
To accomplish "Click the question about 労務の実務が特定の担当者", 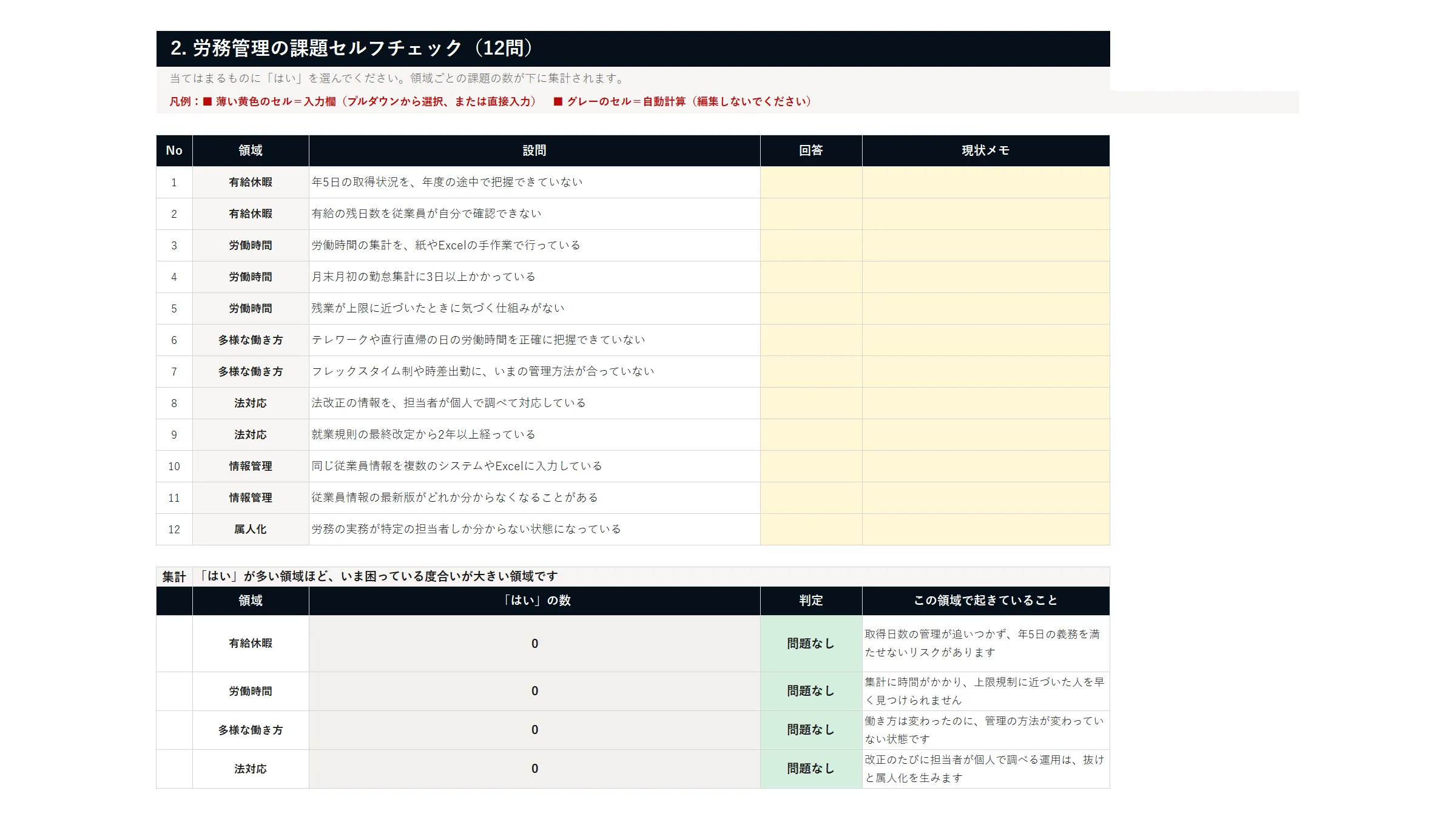I will (x=467, y=529).
